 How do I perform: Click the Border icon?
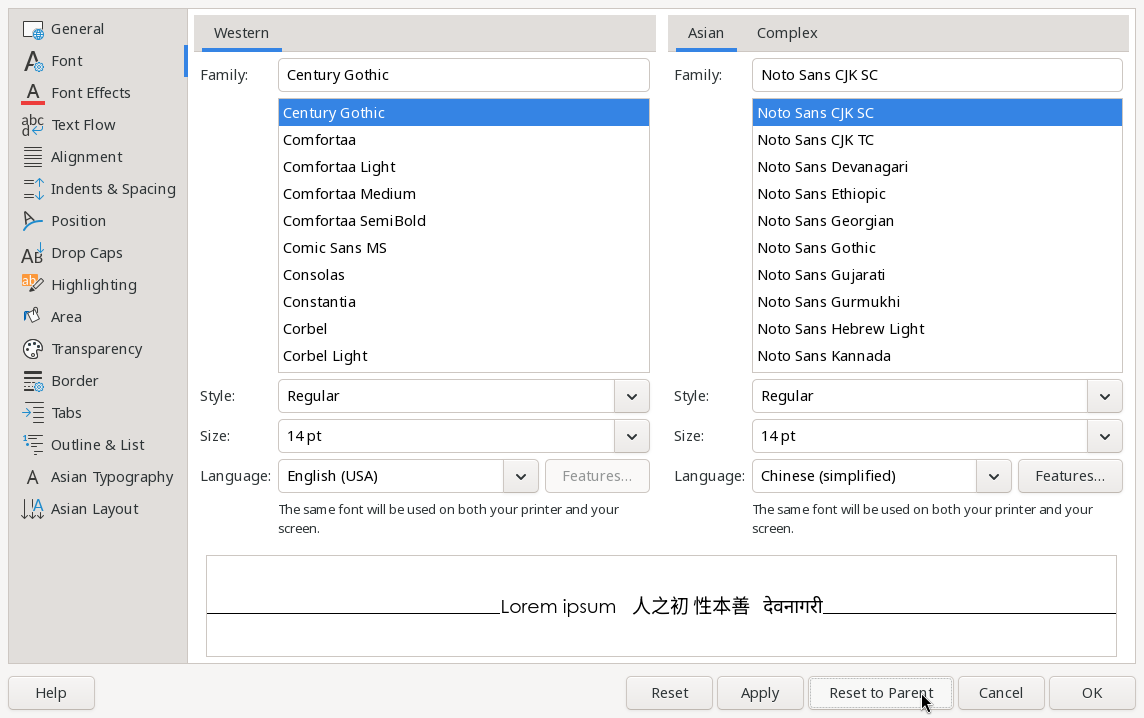[33, 381]
